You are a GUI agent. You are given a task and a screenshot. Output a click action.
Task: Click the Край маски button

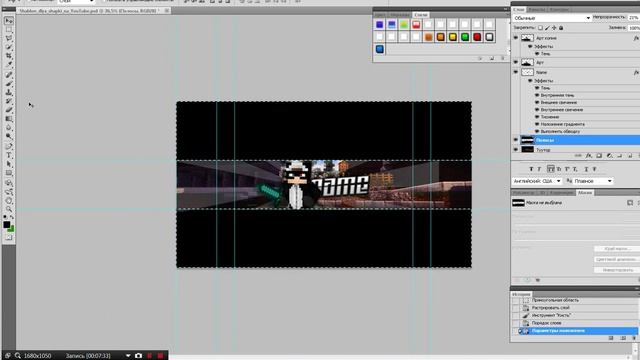pos(616,249)
